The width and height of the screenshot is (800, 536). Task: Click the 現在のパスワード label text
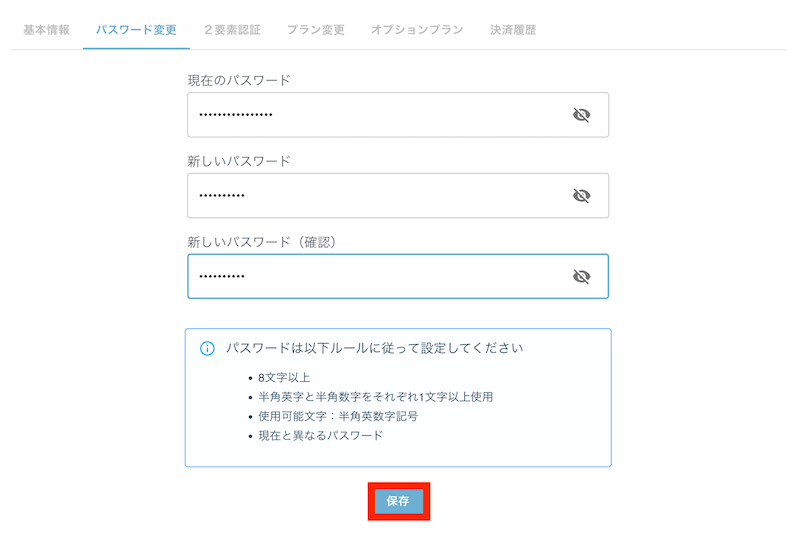[x=239, y=81]
